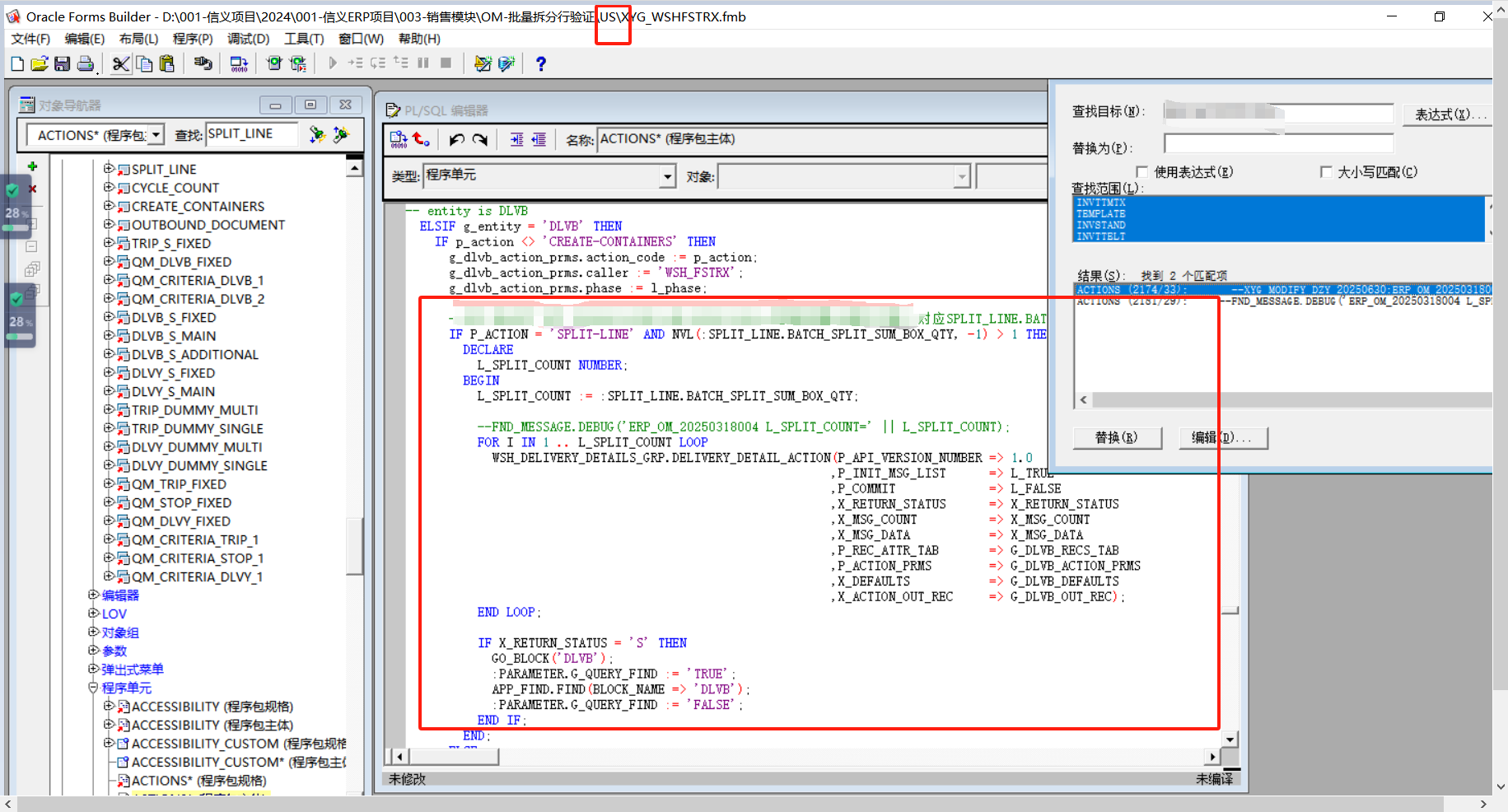1508x812 pixels.
Task: Open the 类型 program unit dropdown
Action: [667, 175]
